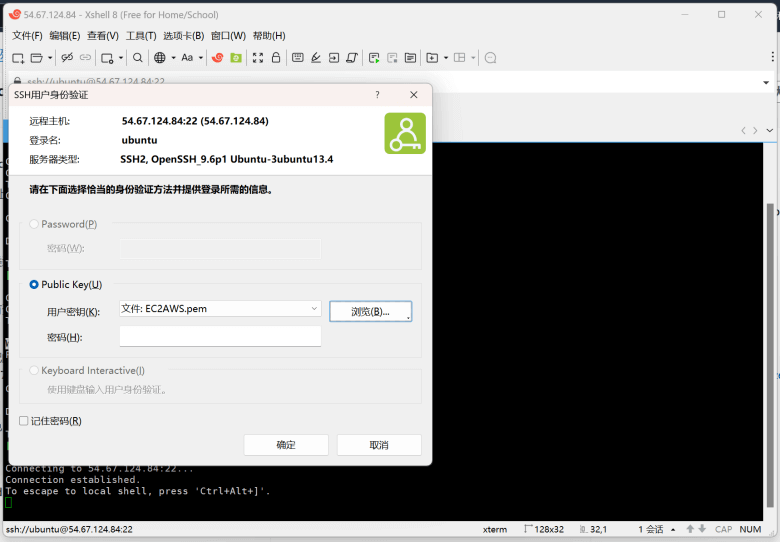Expand the Tab Arrangement dropdown arrow
This screenshot has width=780, height=542.
[473, 58]
